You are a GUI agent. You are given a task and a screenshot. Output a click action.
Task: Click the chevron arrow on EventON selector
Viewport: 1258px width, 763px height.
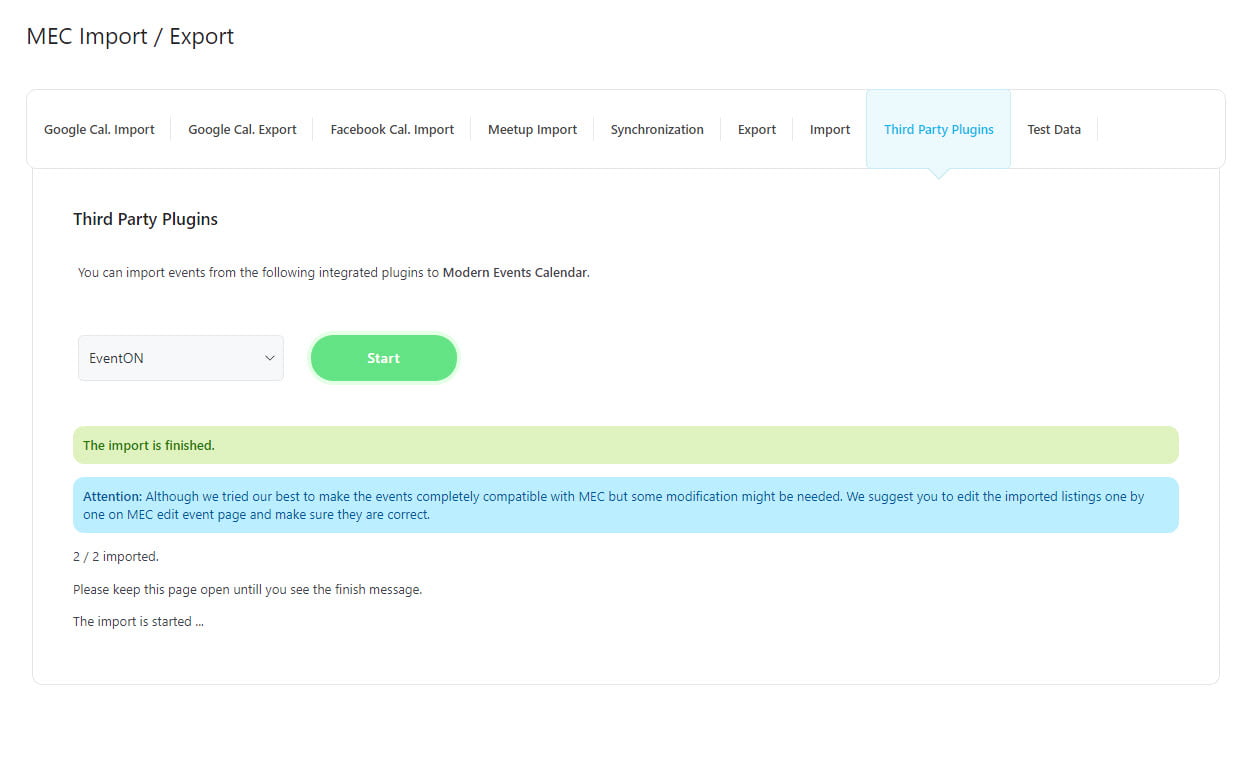[x=269, y=358]
